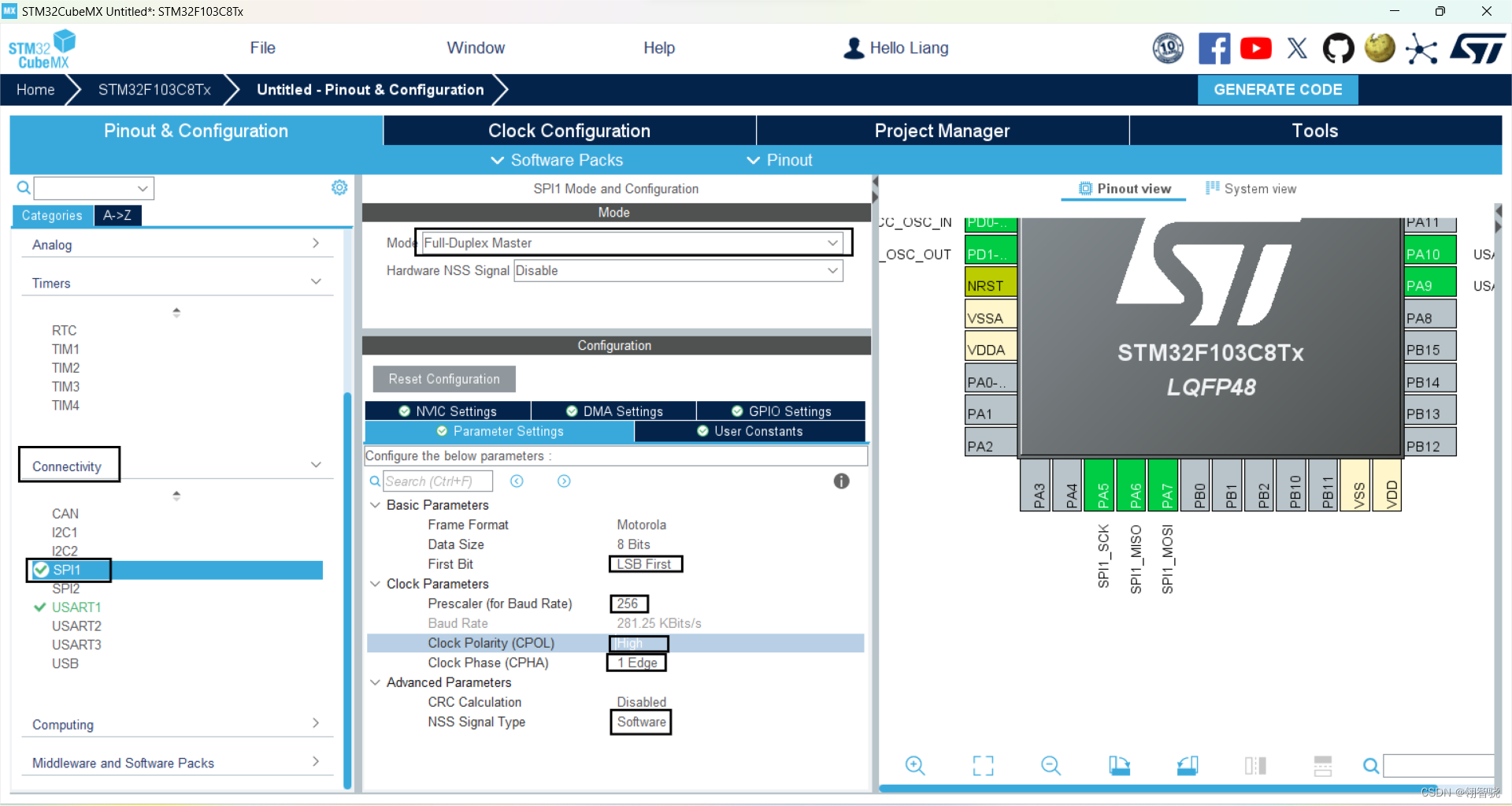This screenshot has width=1512, height=806.
Task: Click the STM32CubeMX logo
Action: click(43, 49)
